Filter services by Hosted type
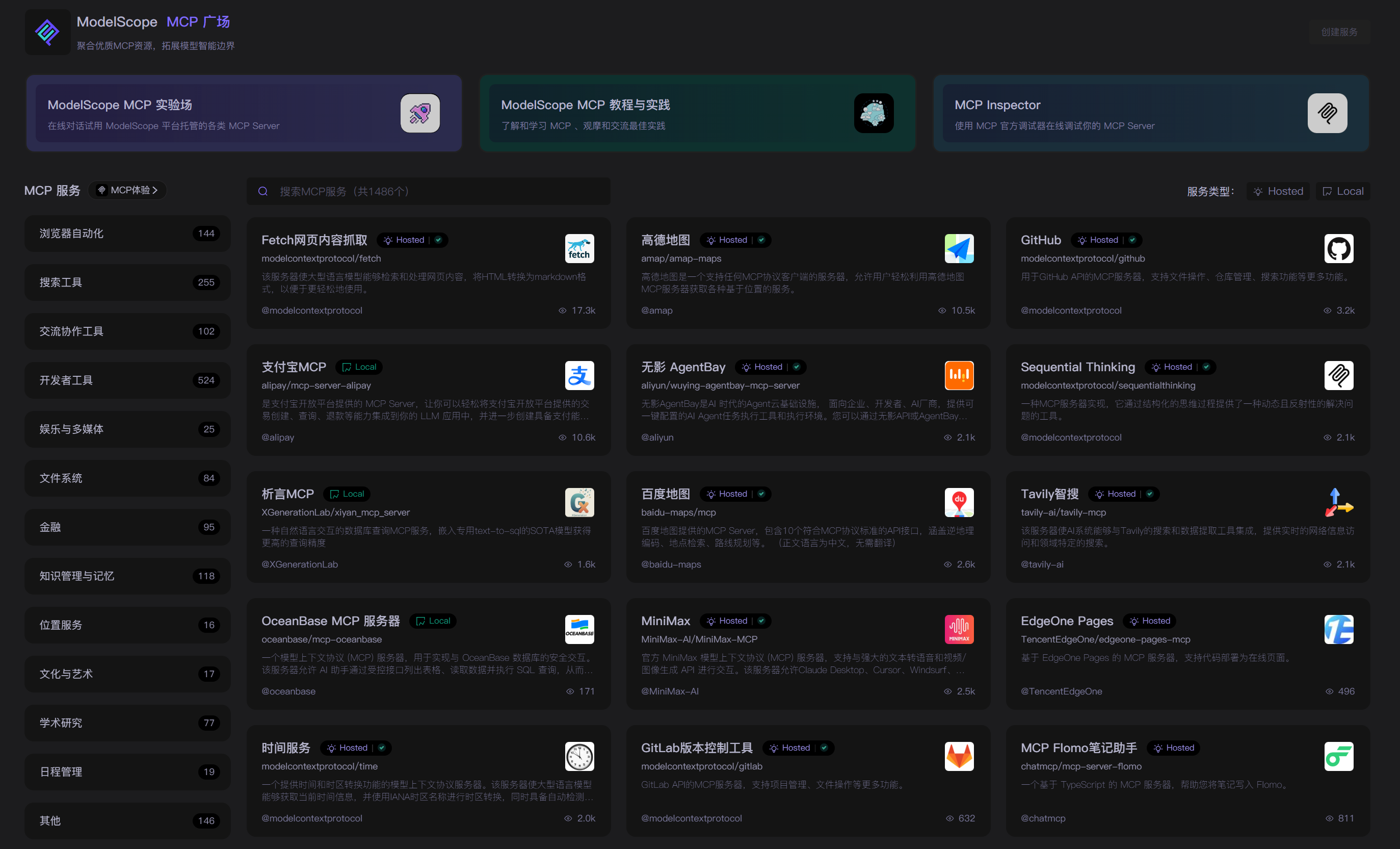Screen dimensions: 1400x849 coord(1278,191)
